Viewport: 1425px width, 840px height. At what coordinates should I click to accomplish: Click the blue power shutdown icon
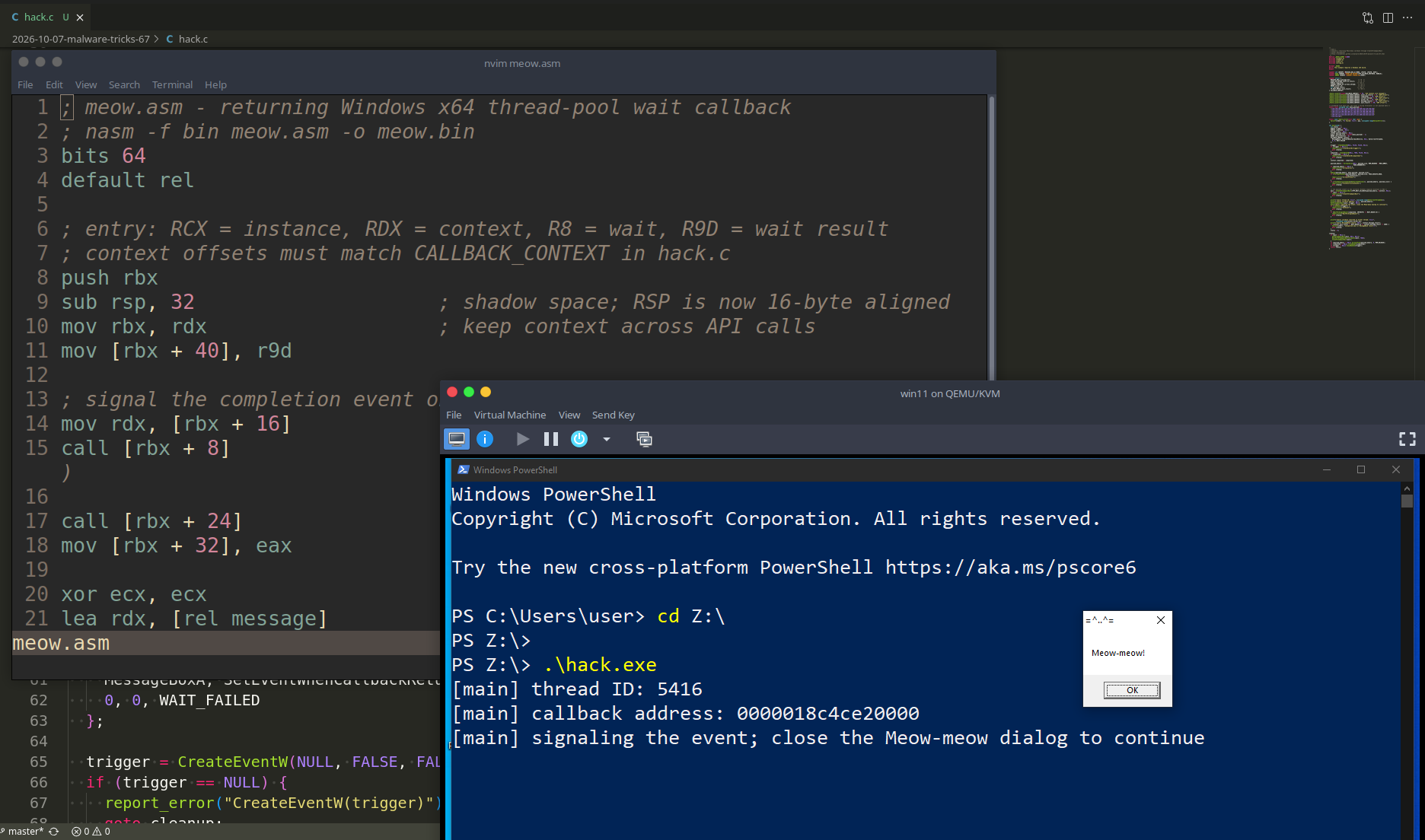click(579, 439)
